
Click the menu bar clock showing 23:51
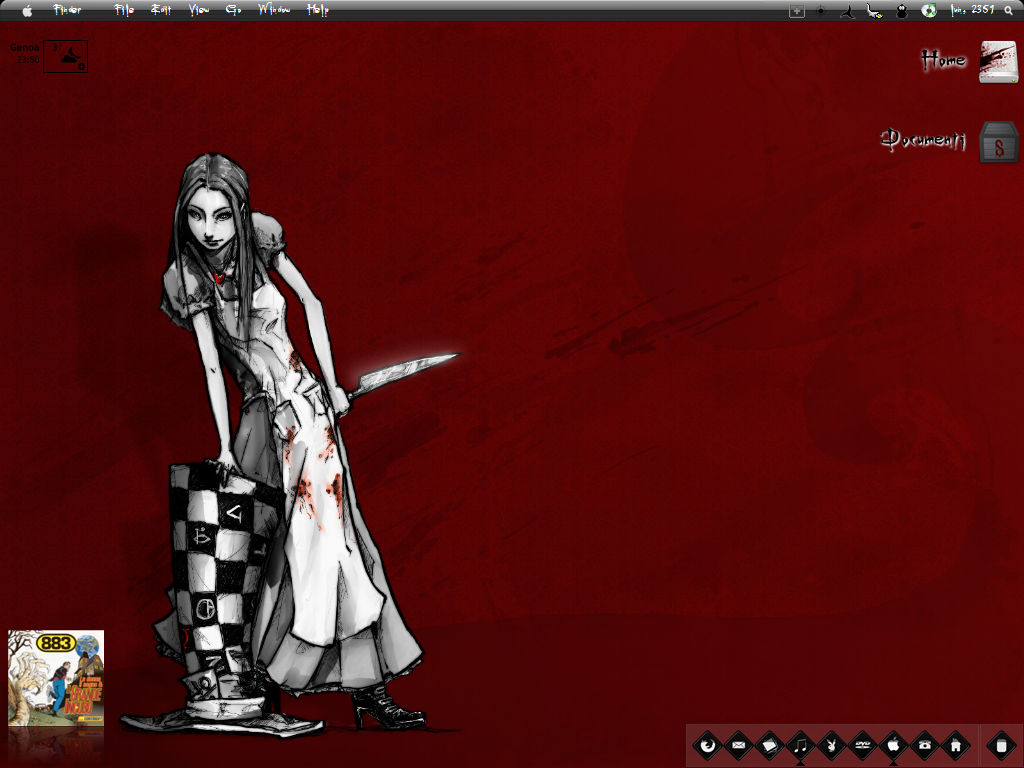[x=972, y=10]
